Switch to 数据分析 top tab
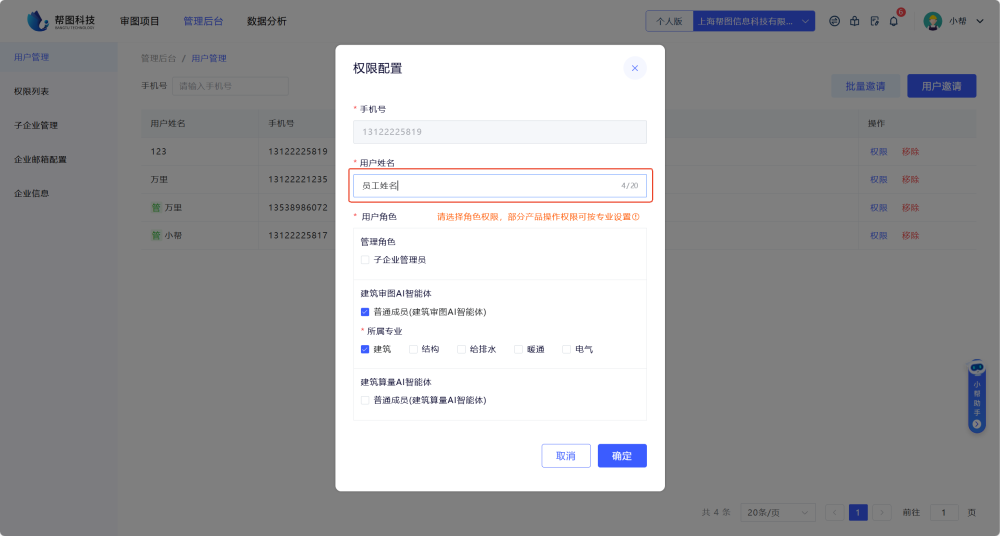 (x=266, y=21)
